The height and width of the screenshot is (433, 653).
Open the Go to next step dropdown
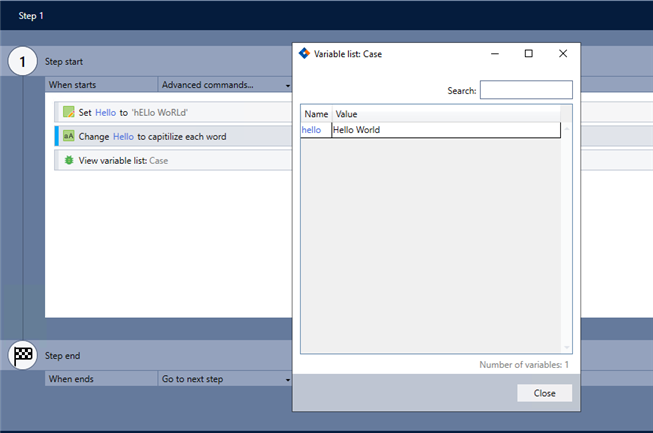[225, 380]
